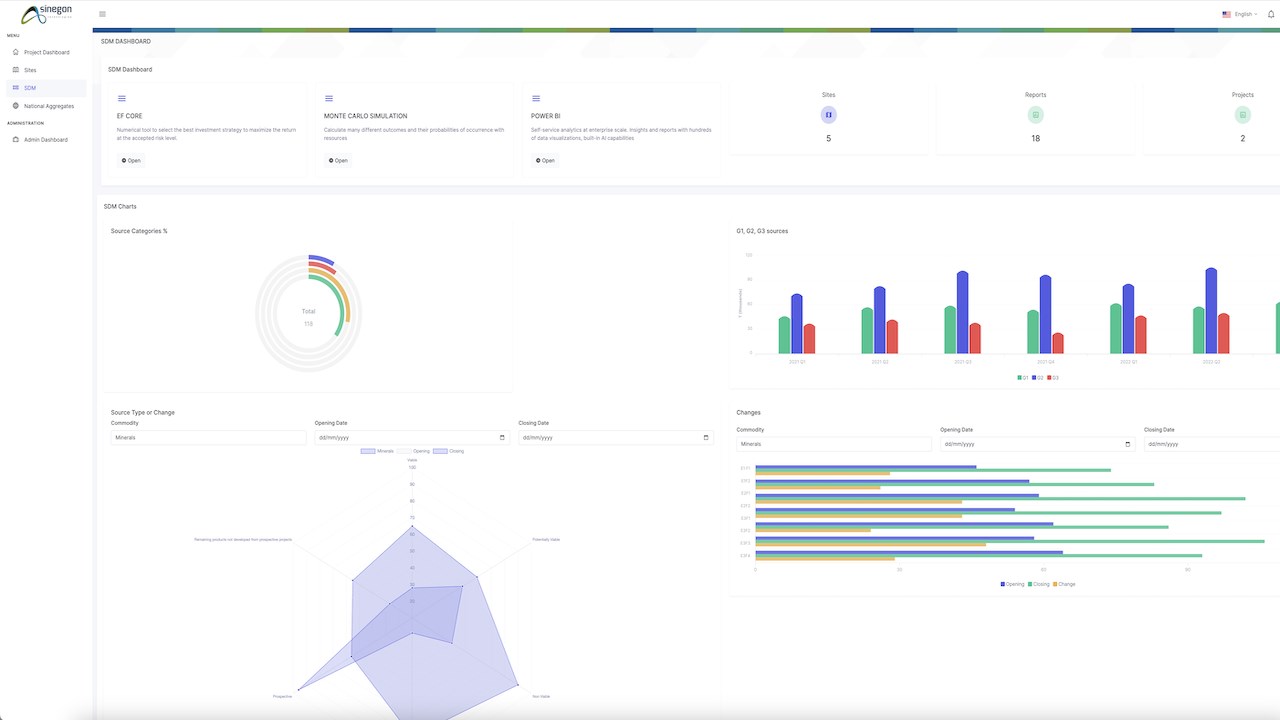The image size is (1280, 720).
Task: Open the Power BI tool
Action: pos(545,160)
